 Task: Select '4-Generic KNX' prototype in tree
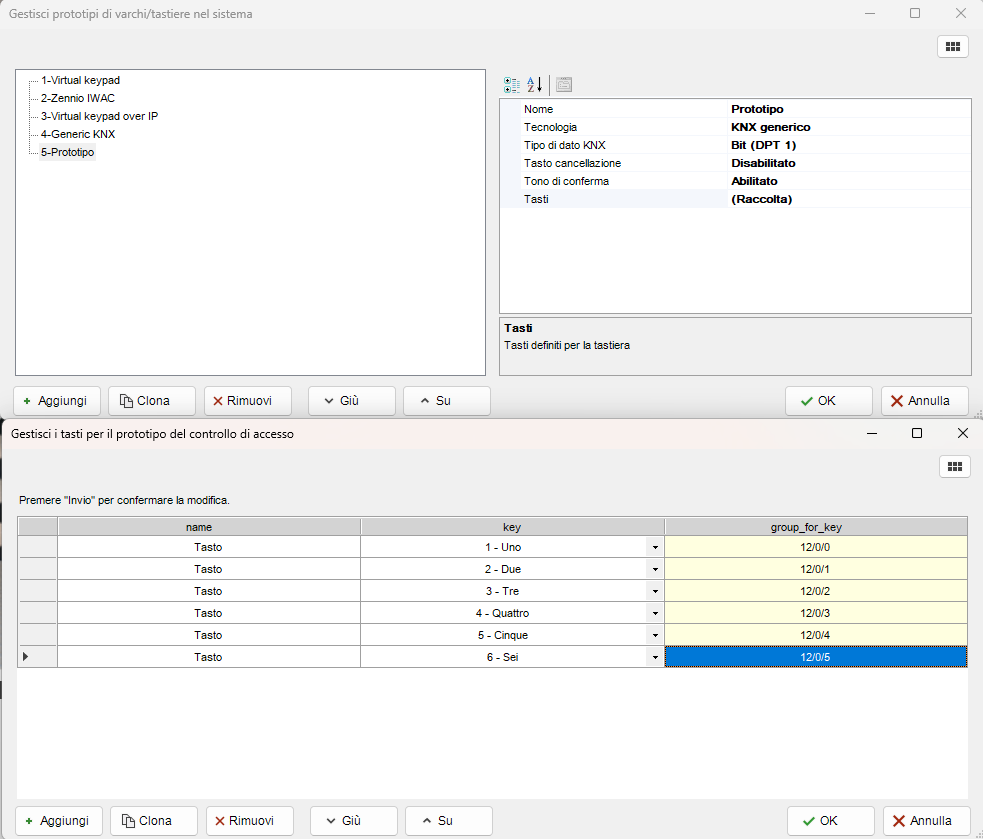point(77,134)
